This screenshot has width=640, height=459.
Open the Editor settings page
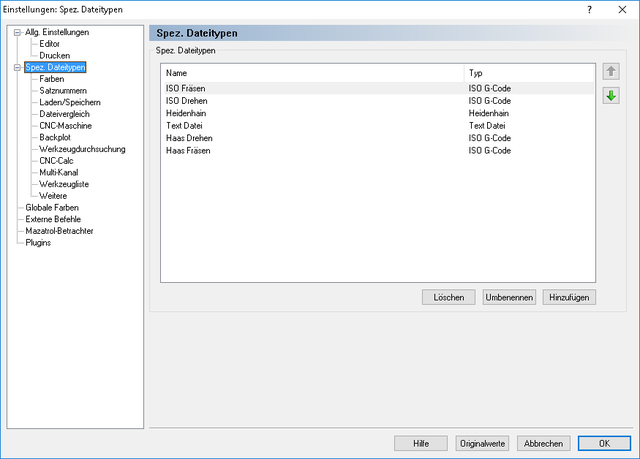click(x=49, y=44)
